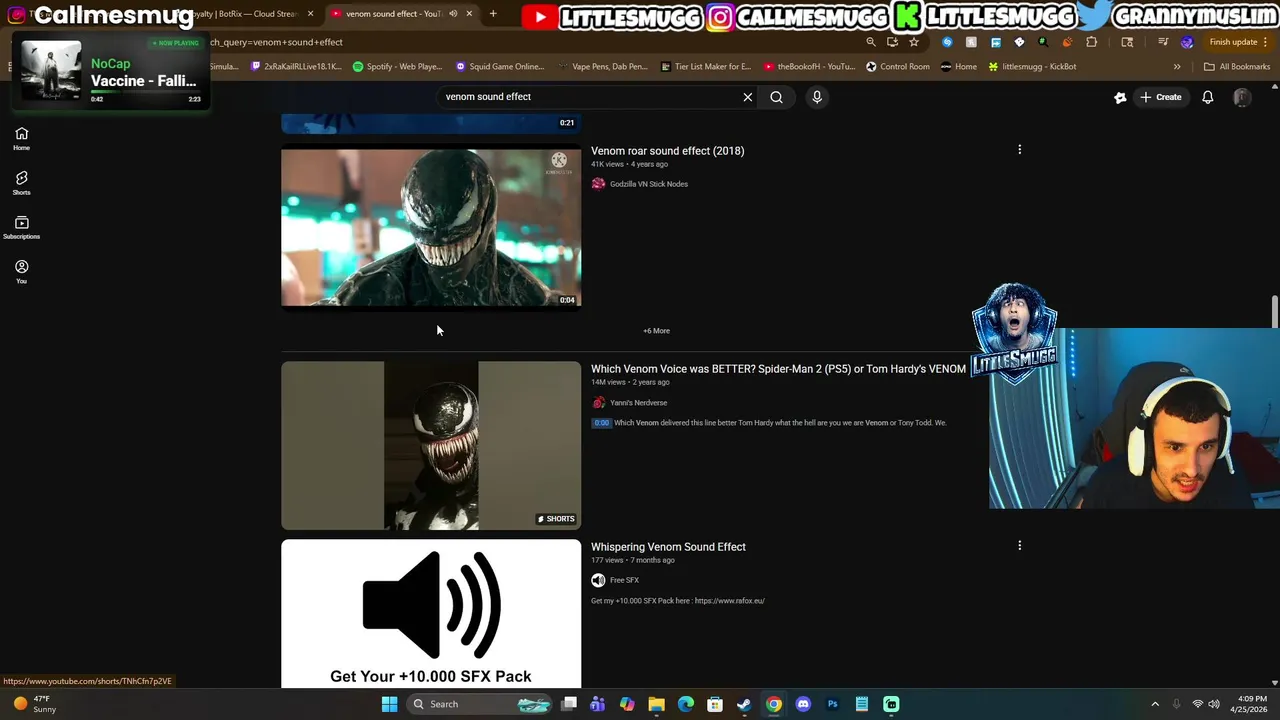This screenshot has width=1280, height=720.
Task: Open the Control Room bookmark
Action: pos(898,67)
